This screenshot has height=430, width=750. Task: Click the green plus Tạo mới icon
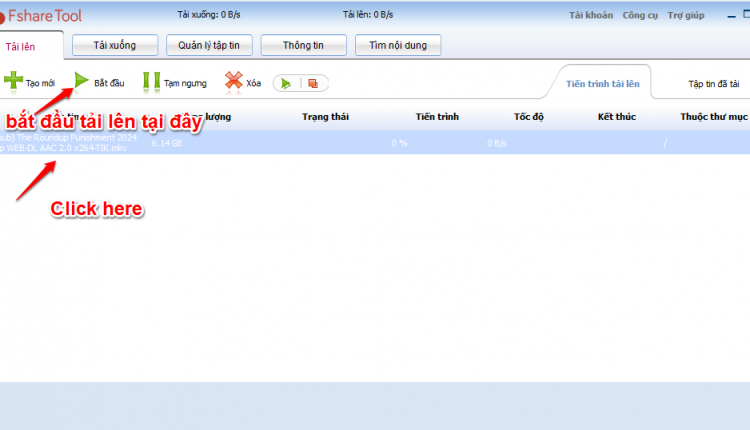13,80
